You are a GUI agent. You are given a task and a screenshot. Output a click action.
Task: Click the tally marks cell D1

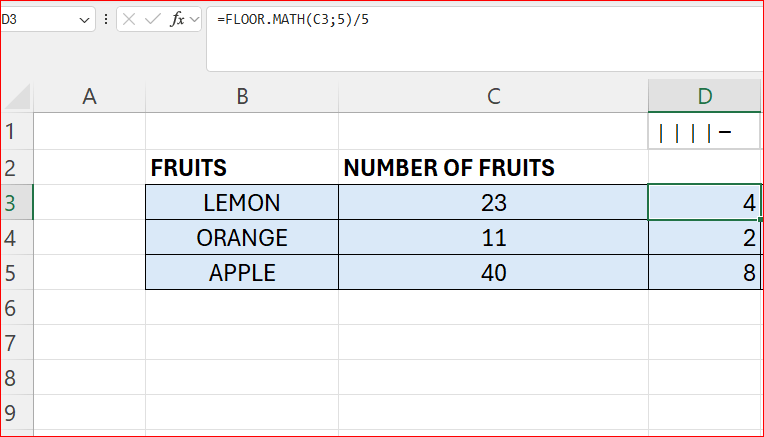(705, 131)
